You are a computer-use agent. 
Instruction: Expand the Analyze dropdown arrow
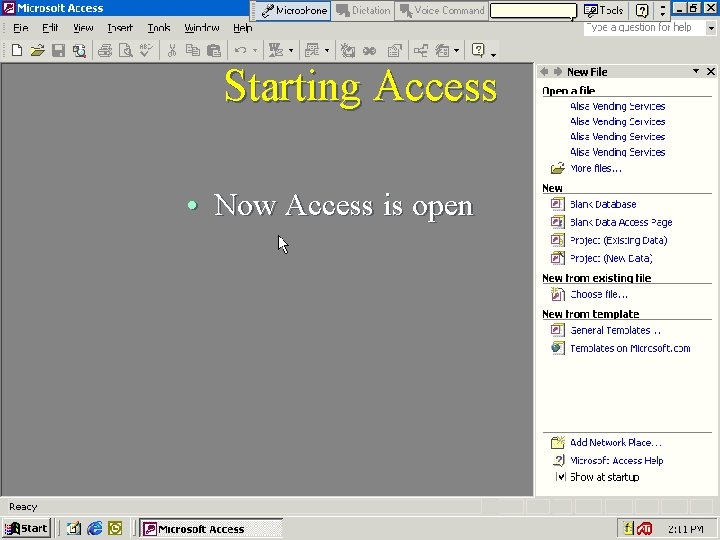click(x=326, y=50)
